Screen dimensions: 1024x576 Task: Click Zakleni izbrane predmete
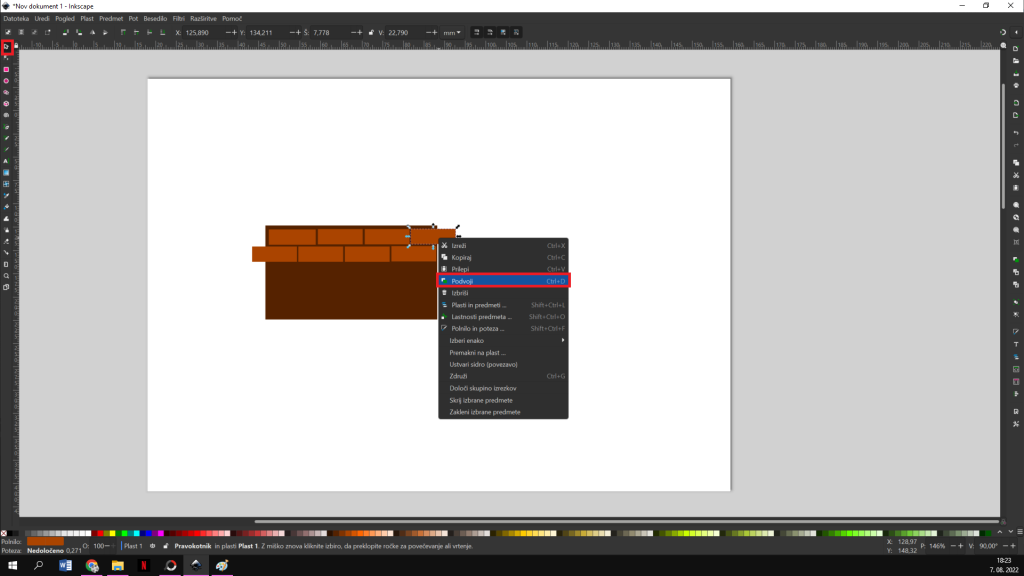[503, 412]
